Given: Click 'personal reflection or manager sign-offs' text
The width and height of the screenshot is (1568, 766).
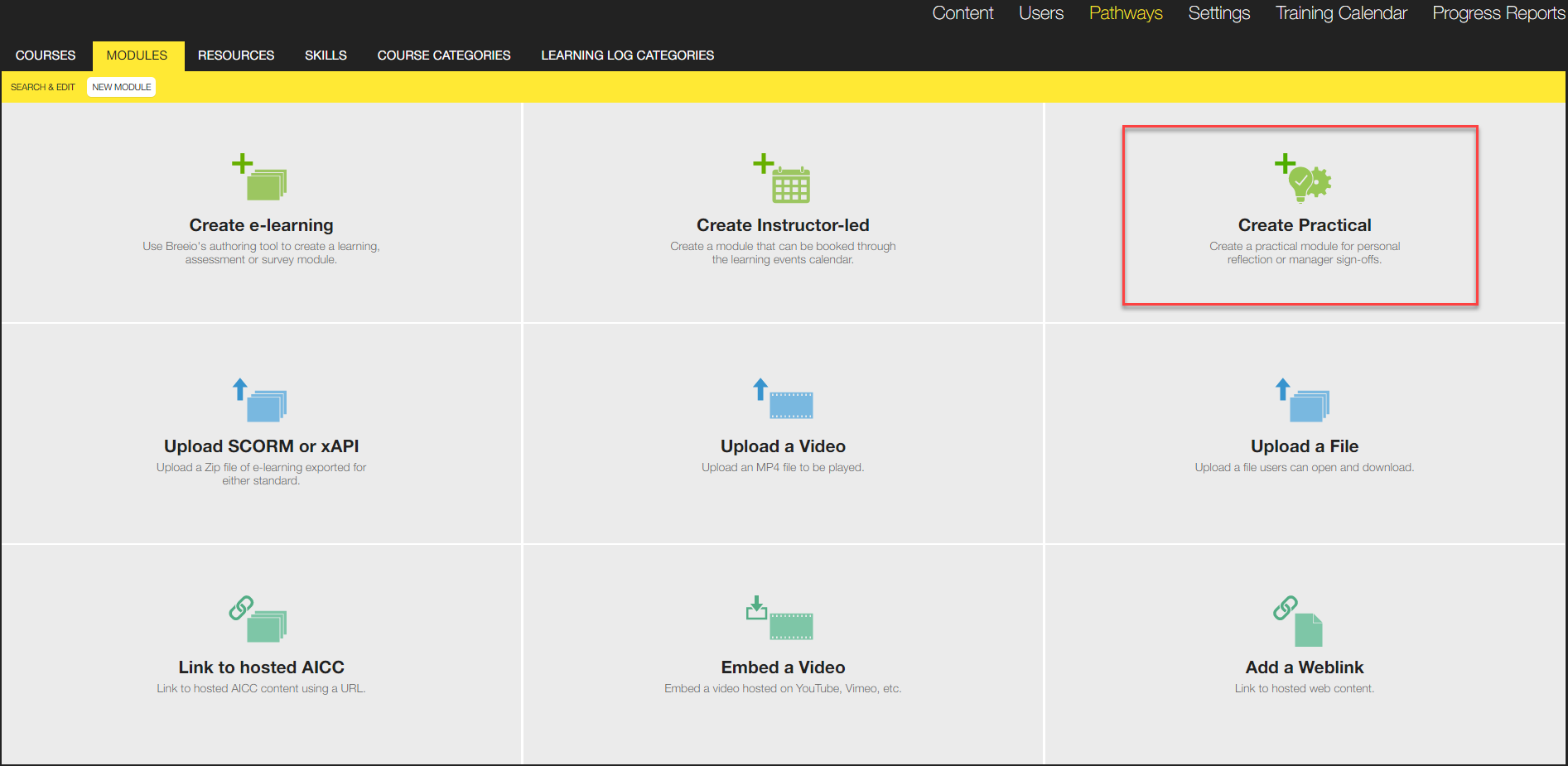Looking at the screenshot, I should (1305, 253).
